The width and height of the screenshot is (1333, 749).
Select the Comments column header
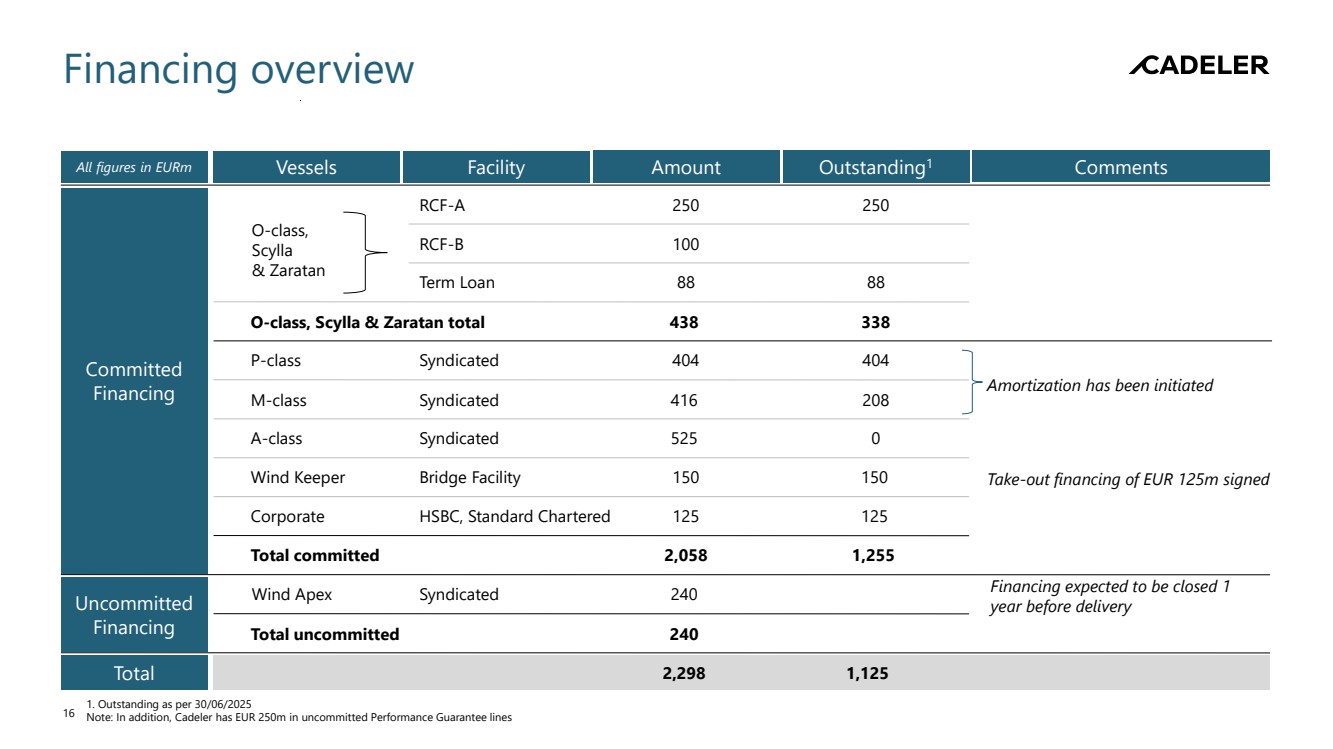tap(1120, 167)
